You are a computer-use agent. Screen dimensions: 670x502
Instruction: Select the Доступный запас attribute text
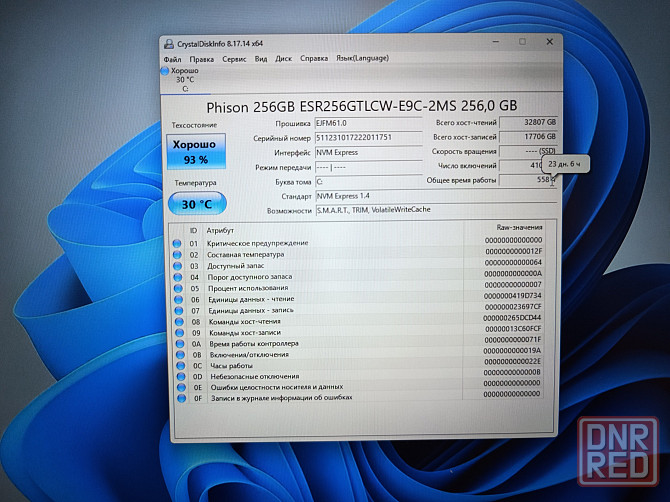click(235, 265)
